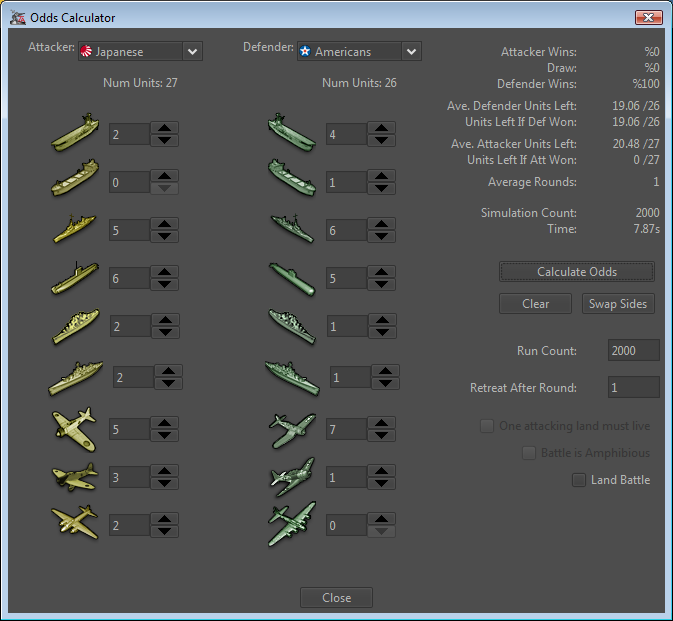Click the Swap Sides button
Screen dimensions: 673x621
pyautogui.click(x=618, y=304)
